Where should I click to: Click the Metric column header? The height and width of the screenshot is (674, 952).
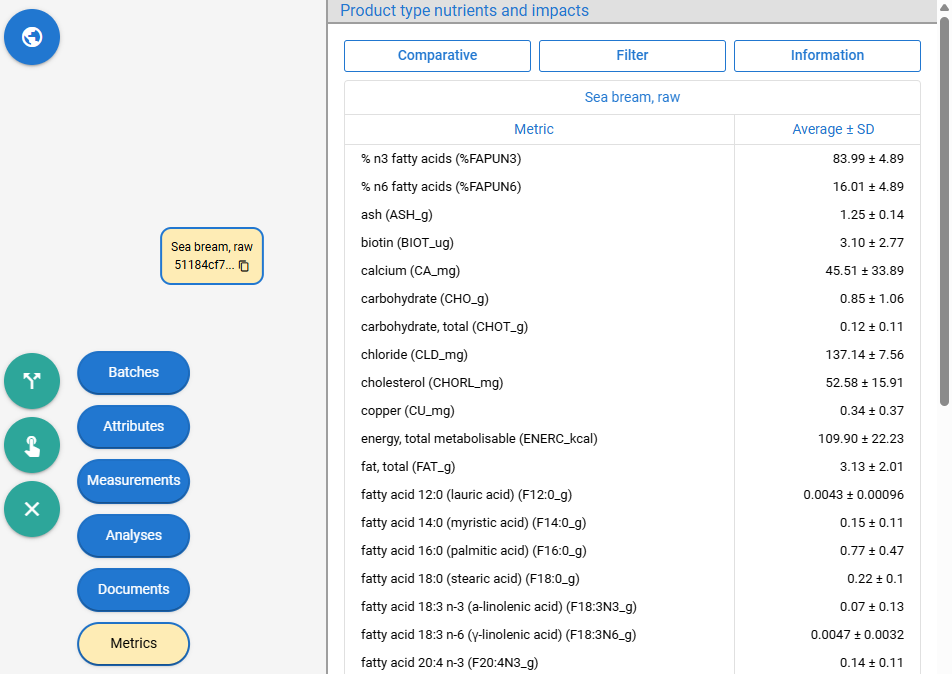pos(534,129)
